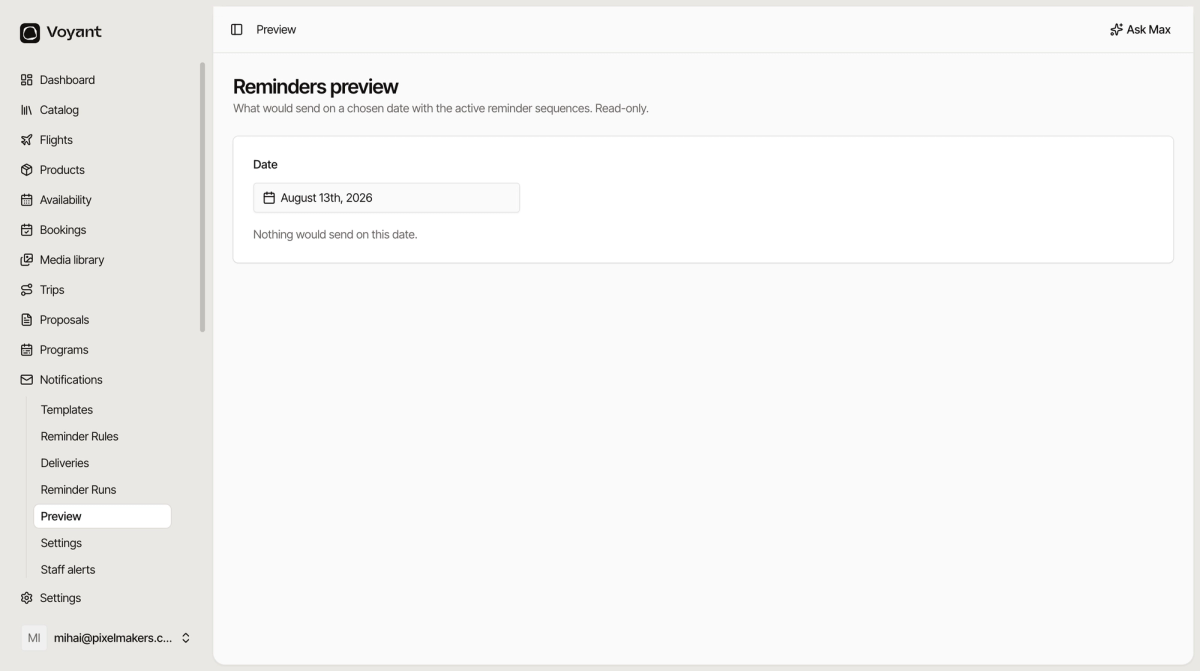This screenshot has width=1200, height=671.
Task: Click the Bookings calendar-check icon
Action: [x=27, y=230]
